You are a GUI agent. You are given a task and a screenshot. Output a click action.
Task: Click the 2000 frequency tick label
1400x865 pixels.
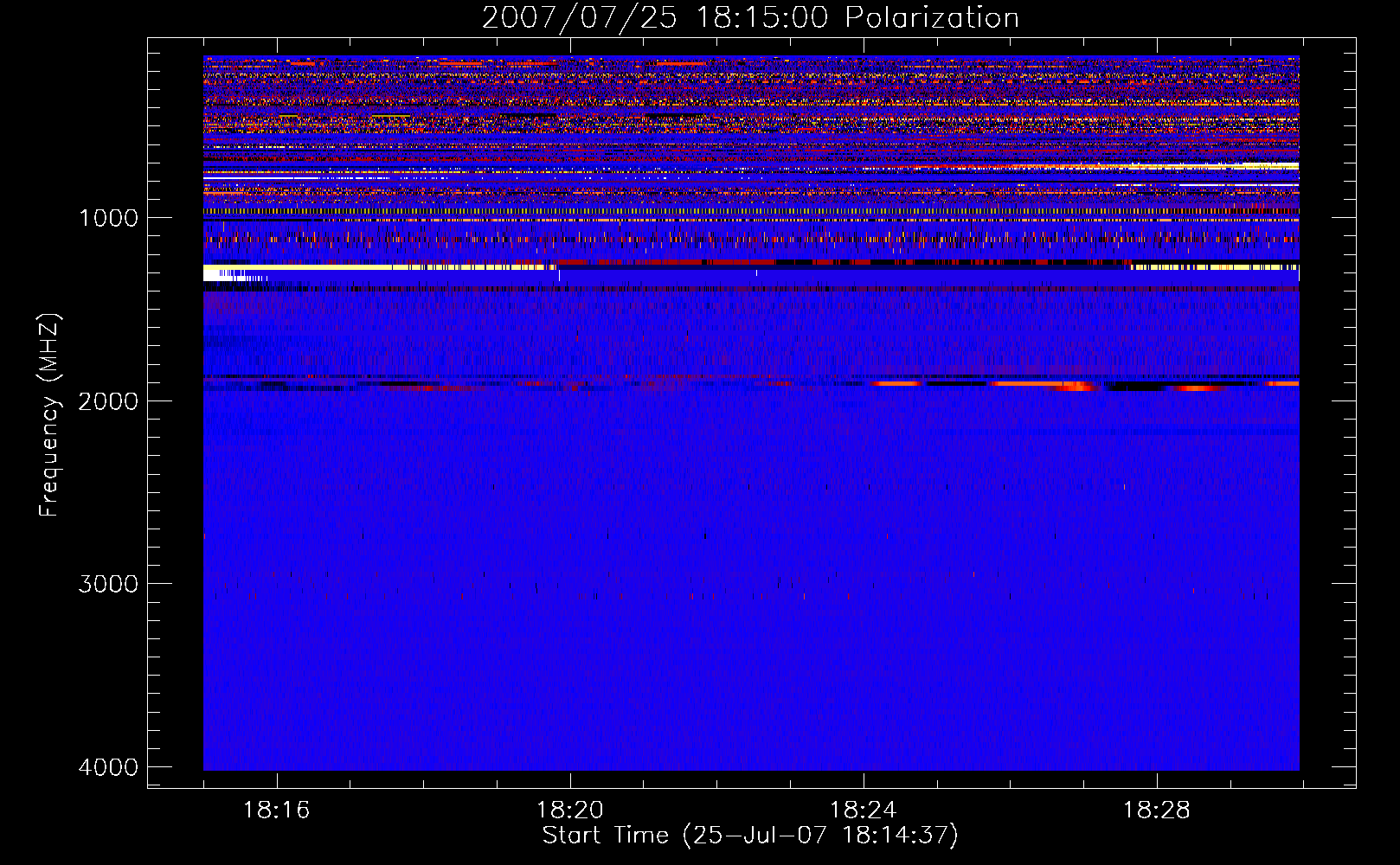point(108,400)
